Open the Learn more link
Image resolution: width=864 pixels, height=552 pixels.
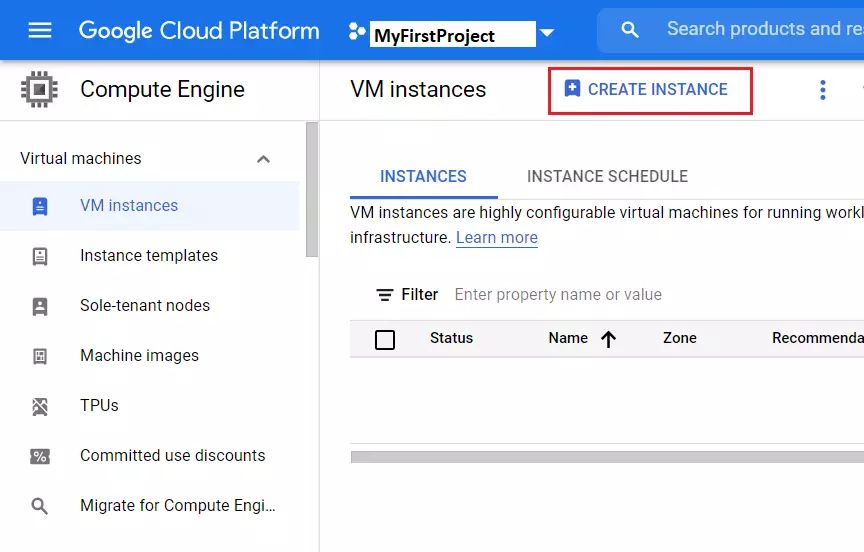pos(496,237)
